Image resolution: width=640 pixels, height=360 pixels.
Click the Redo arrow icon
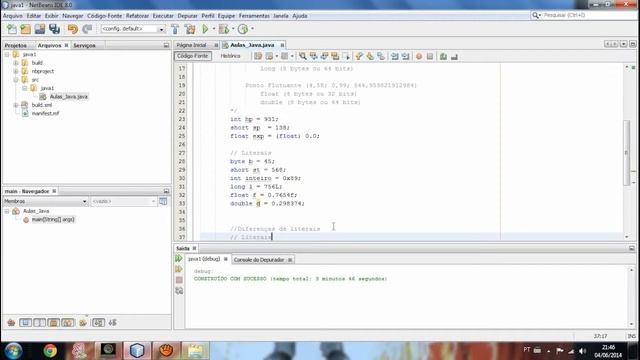tap(87, 29)
